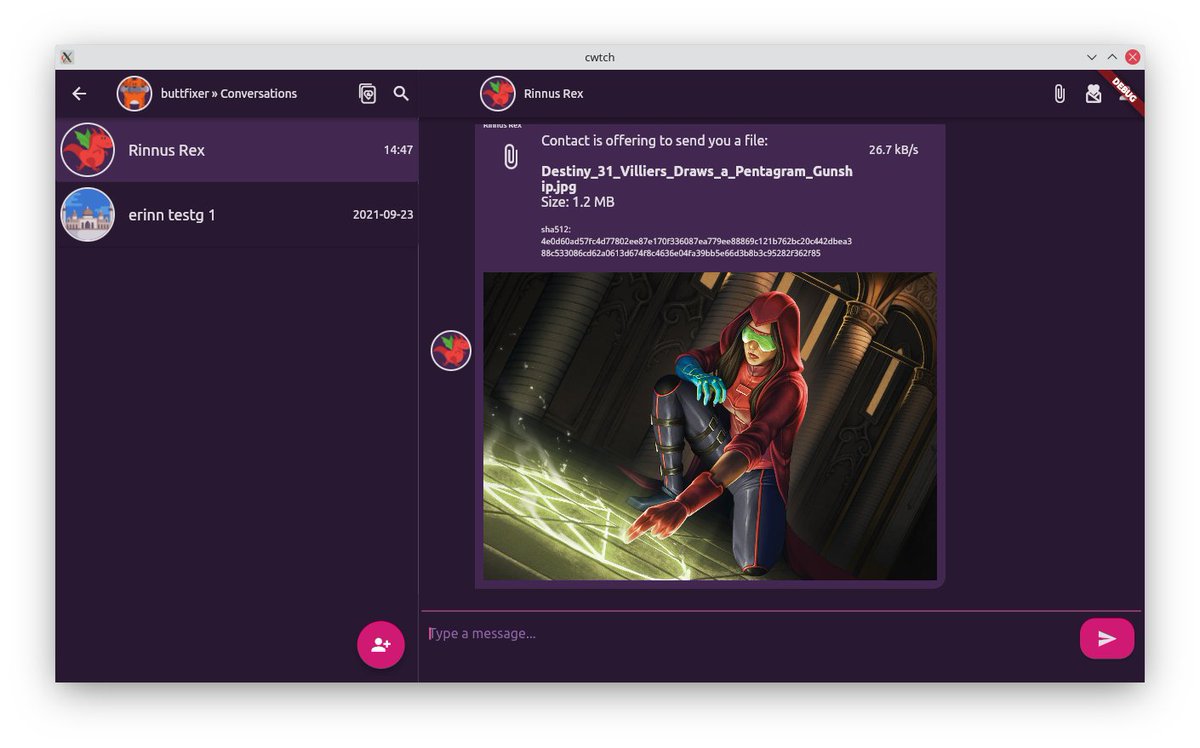Open the shield servers icon beside search
The image size is (1200, 748).
pyautogui.click(x=367, y=93)
